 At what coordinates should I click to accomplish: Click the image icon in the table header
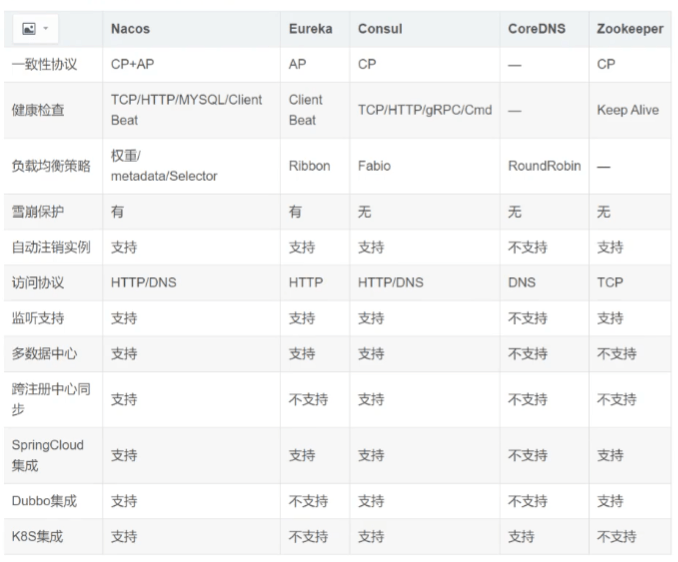click(29, 29)
